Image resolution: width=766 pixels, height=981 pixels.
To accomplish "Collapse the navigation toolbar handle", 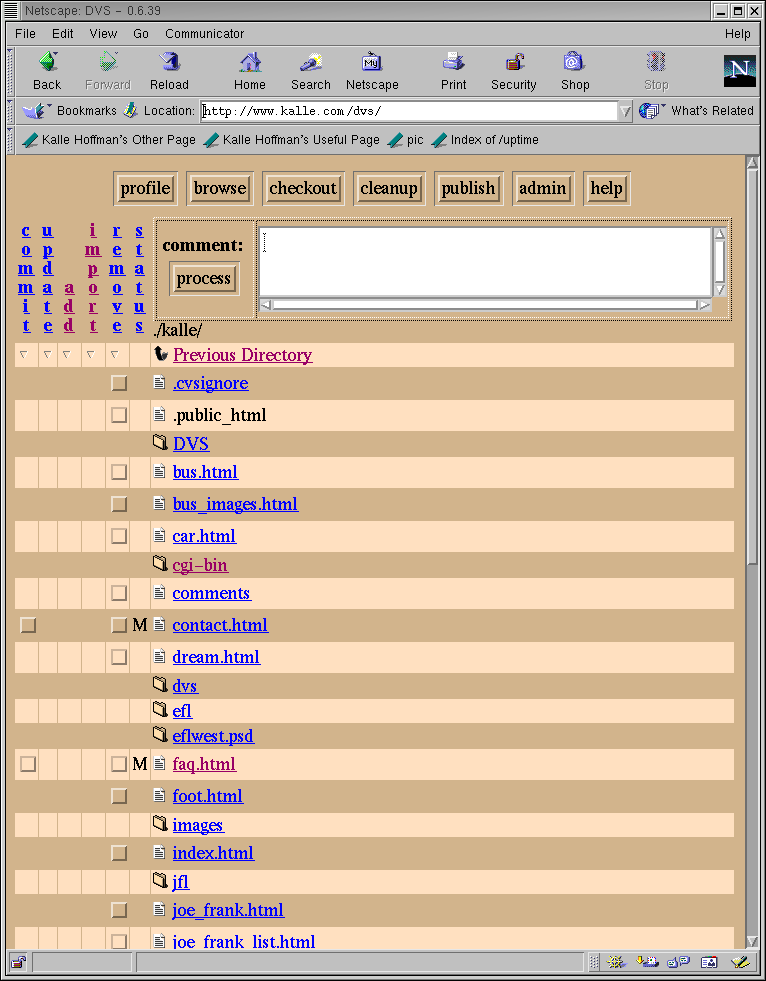I will point(11,71).
